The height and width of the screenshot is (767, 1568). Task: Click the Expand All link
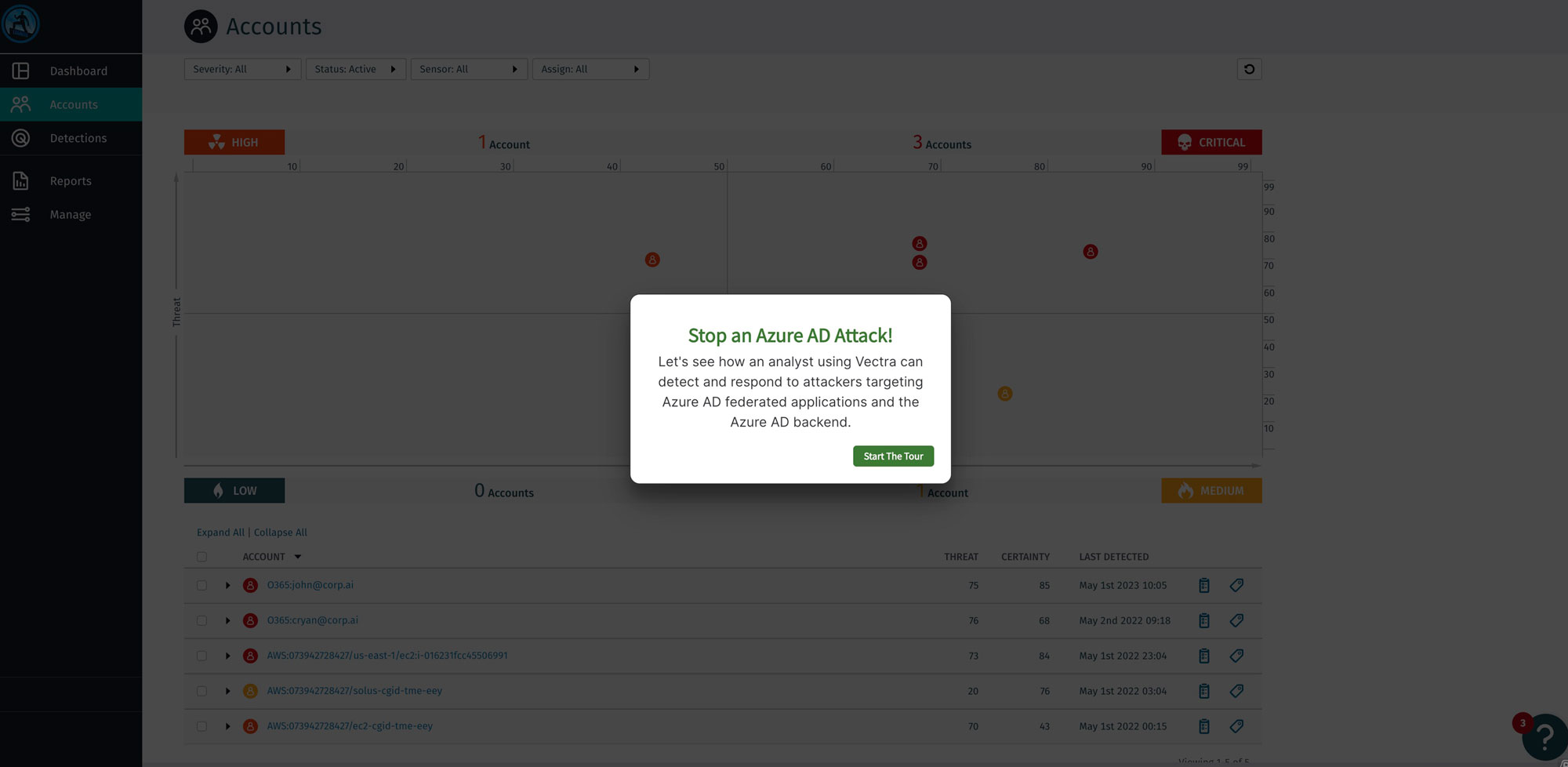pyautogui.click(x=220, y=533)
